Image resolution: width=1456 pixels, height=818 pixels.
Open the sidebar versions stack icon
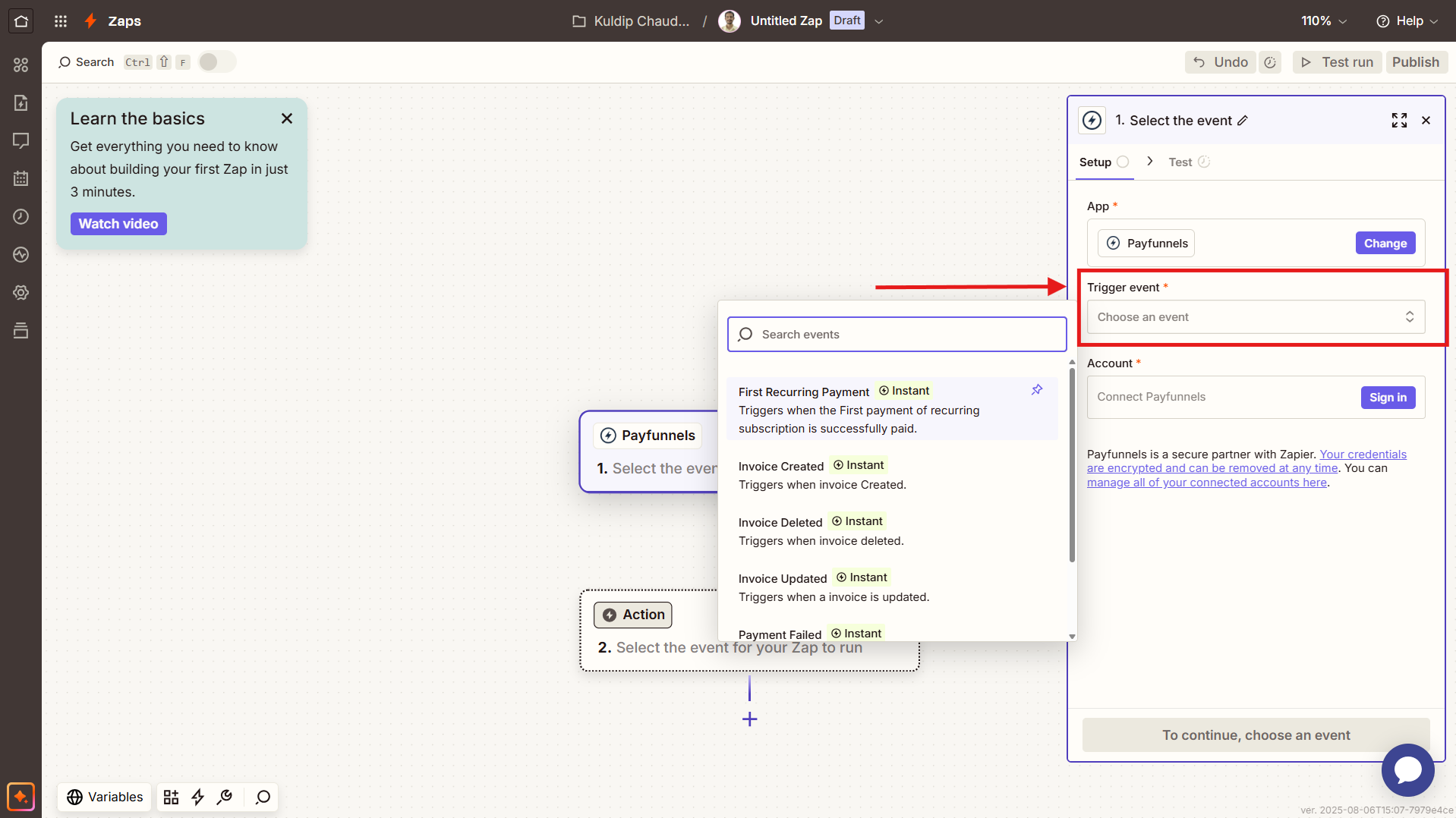tap(20, 331)
